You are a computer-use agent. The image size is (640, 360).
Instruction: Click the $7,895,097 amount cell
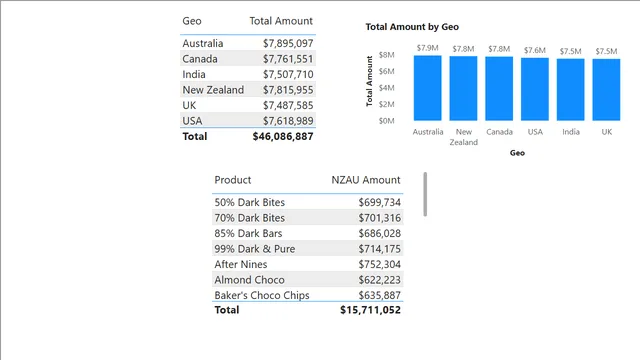coord(288,43)
